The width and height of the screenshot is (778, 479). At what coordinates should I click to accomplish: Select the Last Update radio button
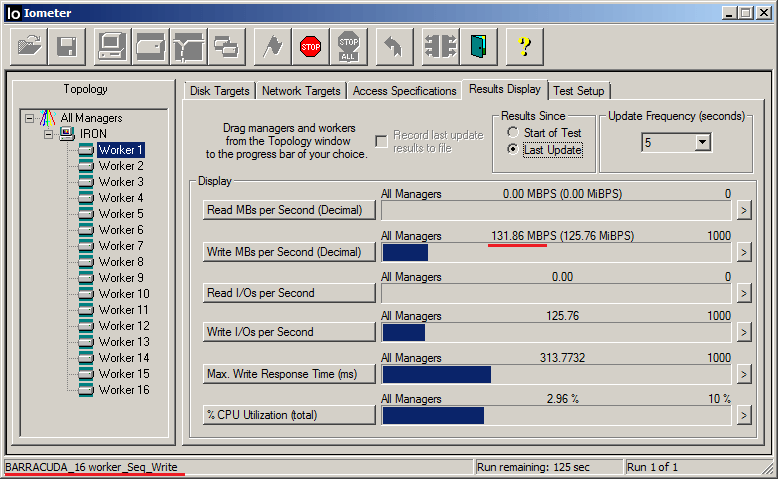click(513, 149)
